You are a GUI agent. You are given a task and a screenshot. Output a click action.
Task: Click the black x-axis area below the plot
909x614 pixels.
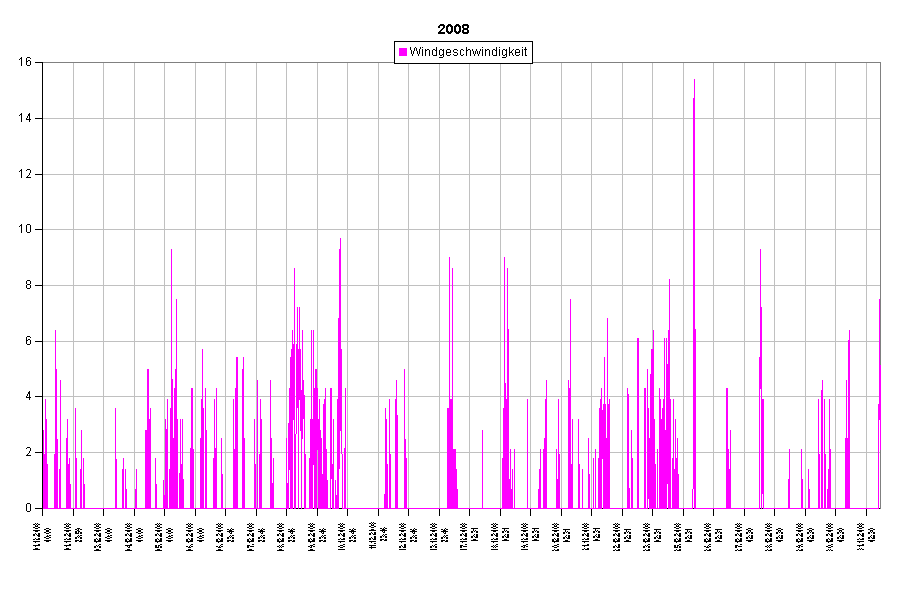460,560
